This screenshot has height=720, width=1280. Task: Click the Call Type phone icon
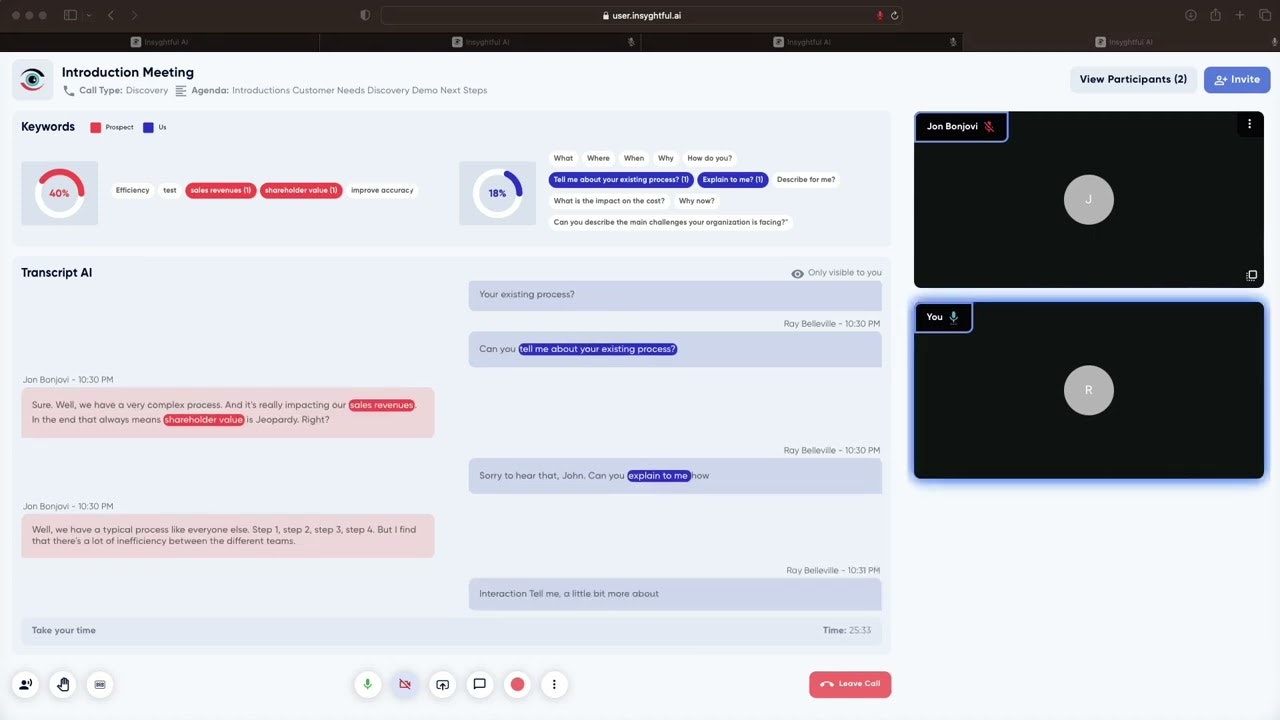pos(69,90)
